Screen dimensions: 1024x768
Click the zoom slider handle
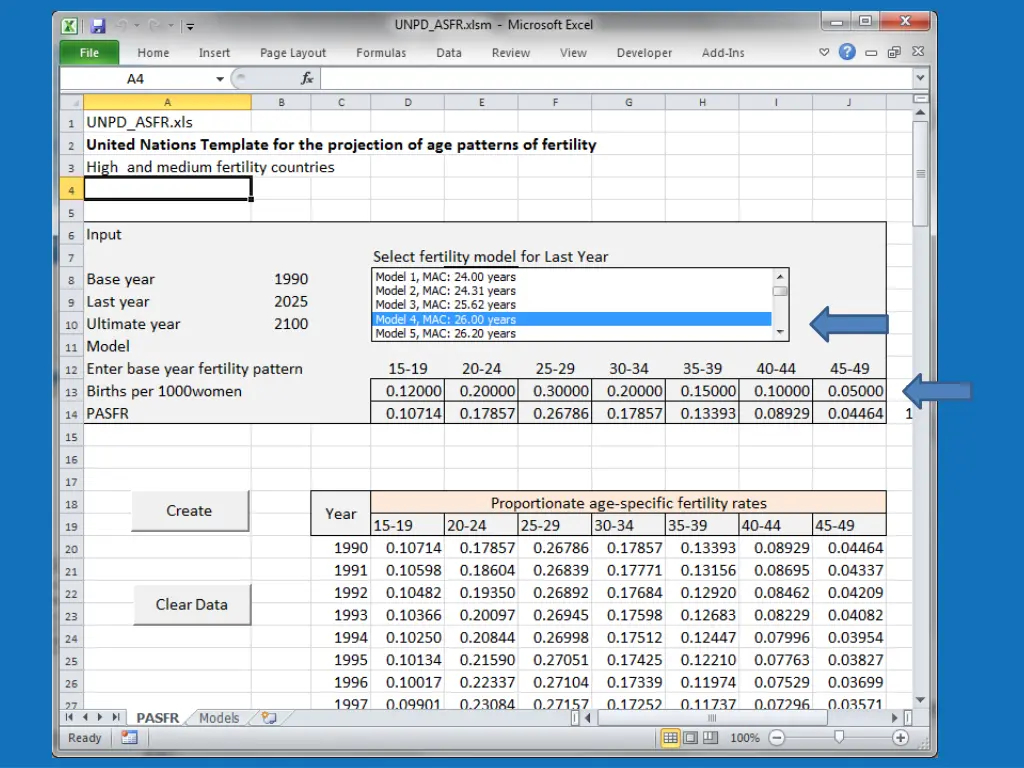pos(838,738)
